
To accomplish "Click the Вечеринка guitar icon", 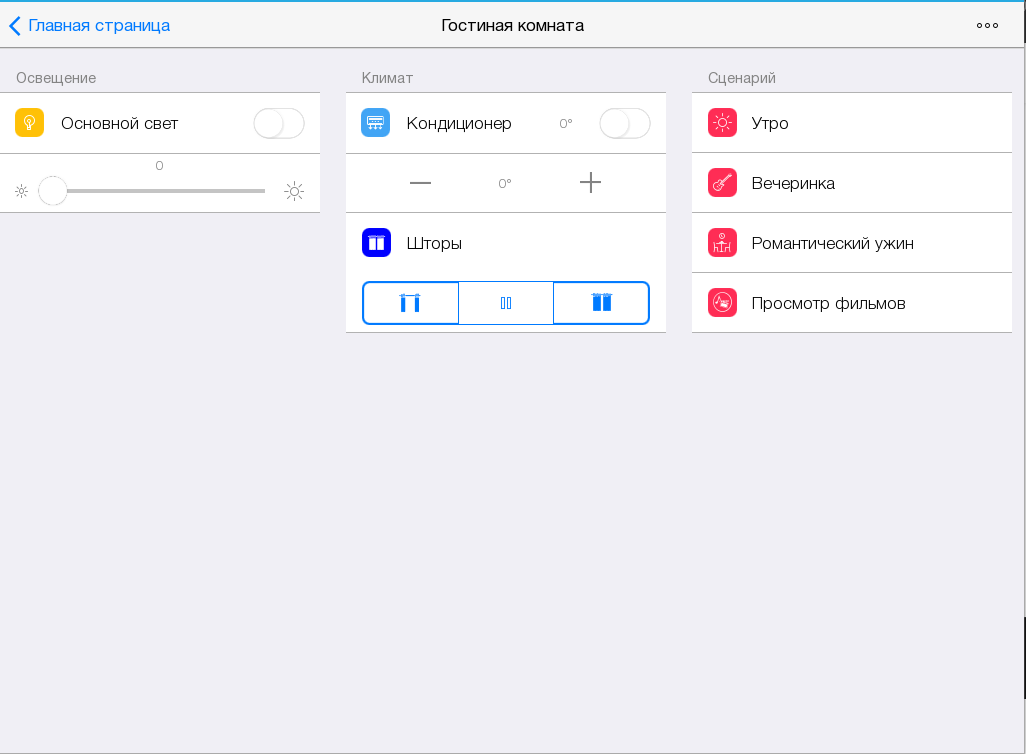I will pyautogui.click(x=722, y=183).
